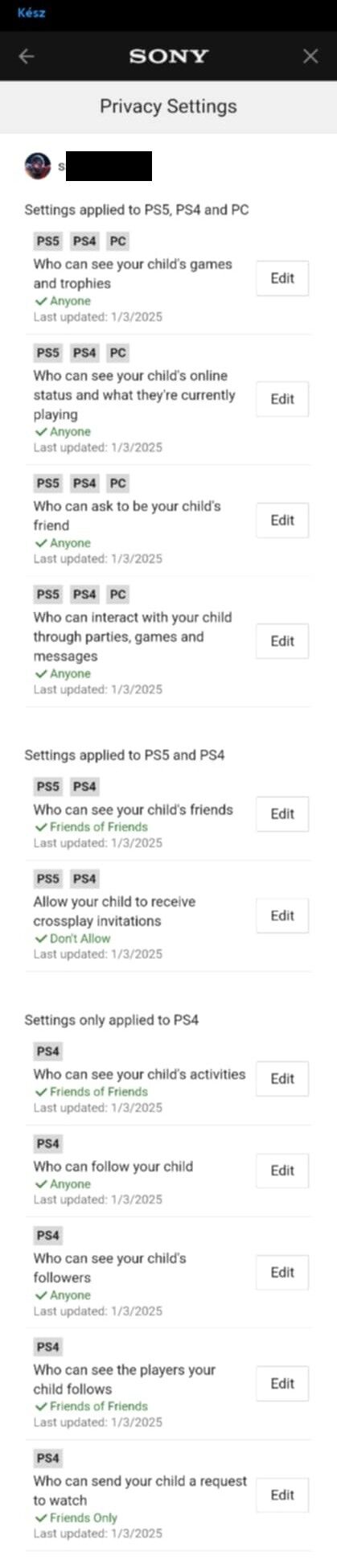Screen dimensions: 337x1568
Task: Click the PS4 badge above 'Who can follow your child'
Action: click(48, 1144)
